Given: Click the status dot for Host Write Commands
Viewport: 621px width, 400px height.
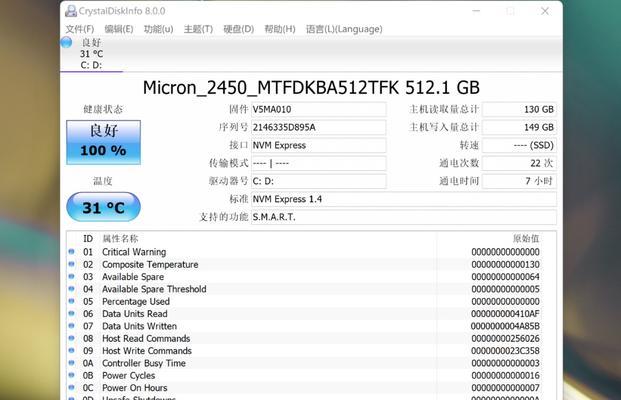Looking at the screenshot, I should 71,350.
